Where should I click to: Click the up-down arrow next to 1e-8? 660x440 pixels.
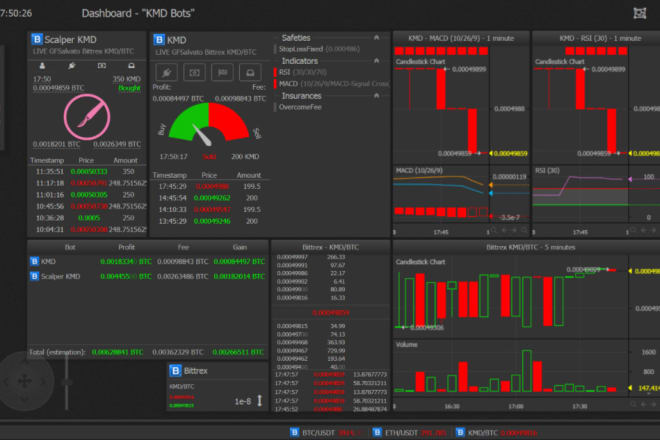tap(260, 401)
